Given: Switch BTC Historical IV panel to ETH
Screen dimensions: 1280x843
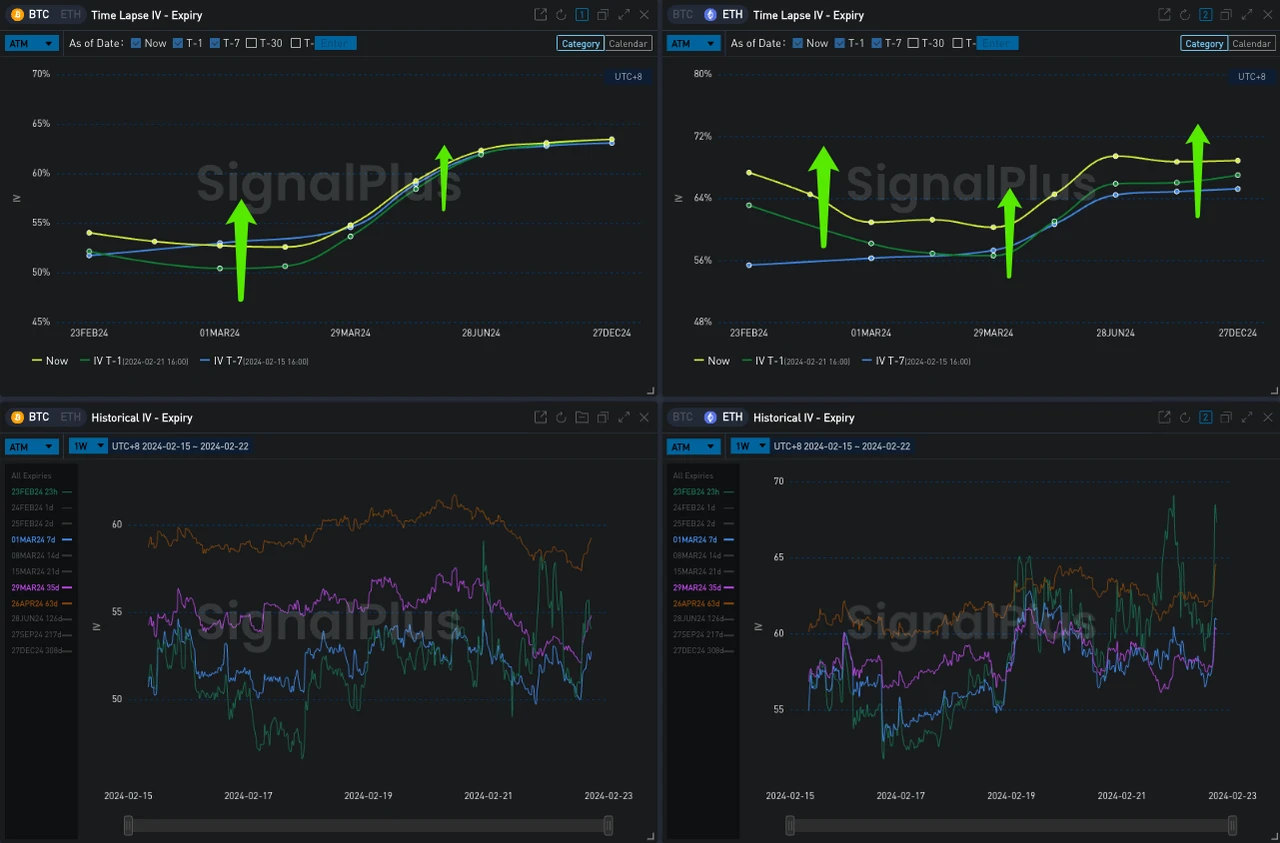Looking at the screenshot, I should (69, 417).
